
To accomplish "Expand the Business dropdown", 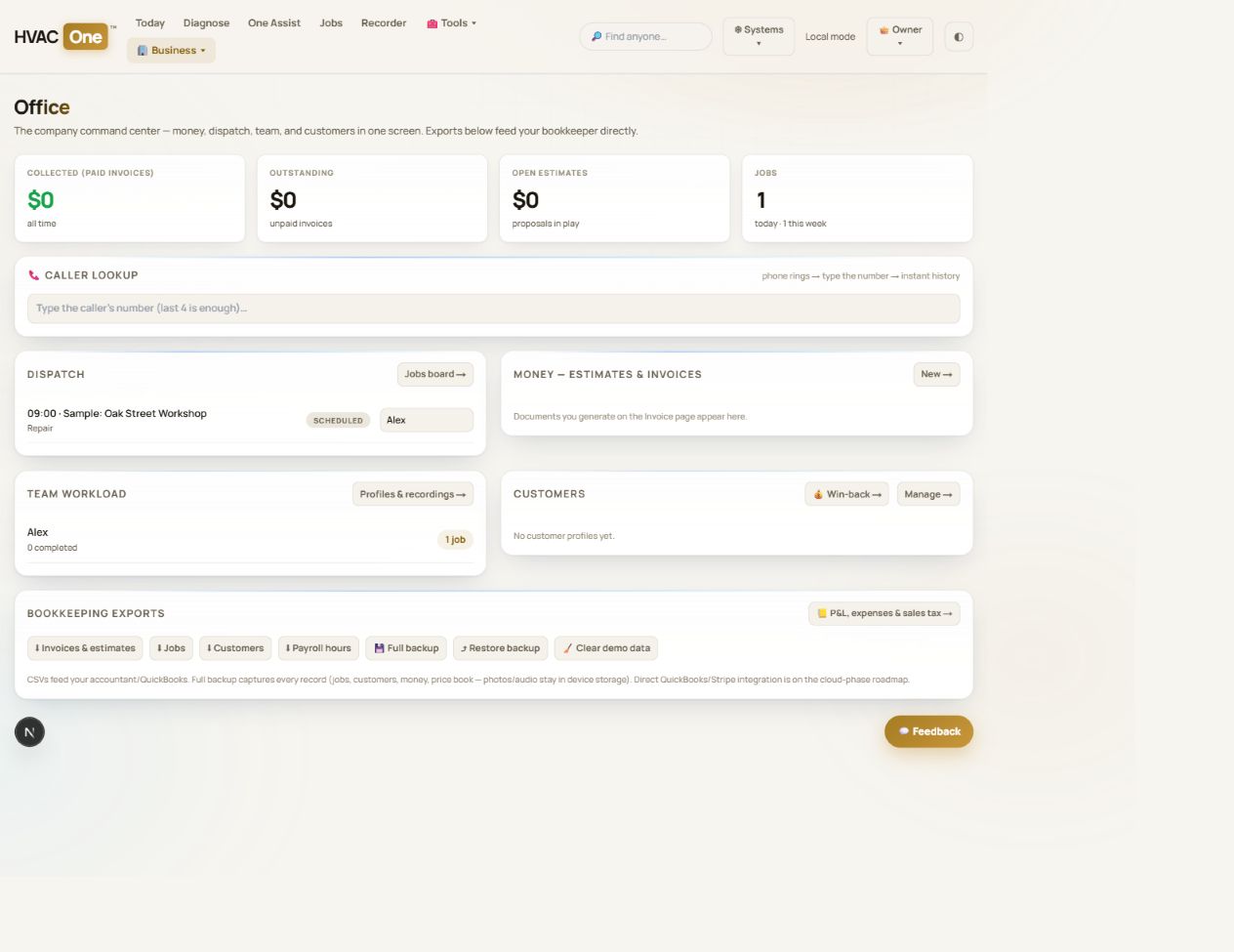I will point(171,51).
